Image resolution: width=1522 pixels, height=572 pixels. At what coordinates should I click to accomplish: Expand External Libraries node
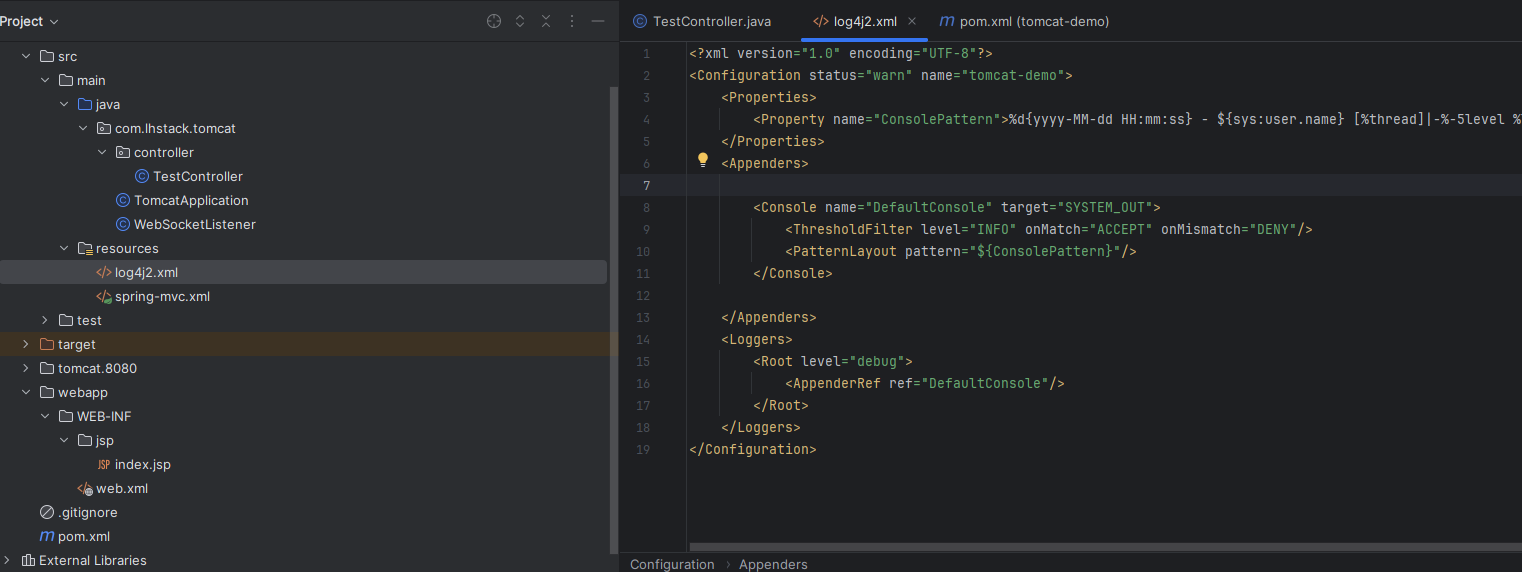click(x=8, y=561)
